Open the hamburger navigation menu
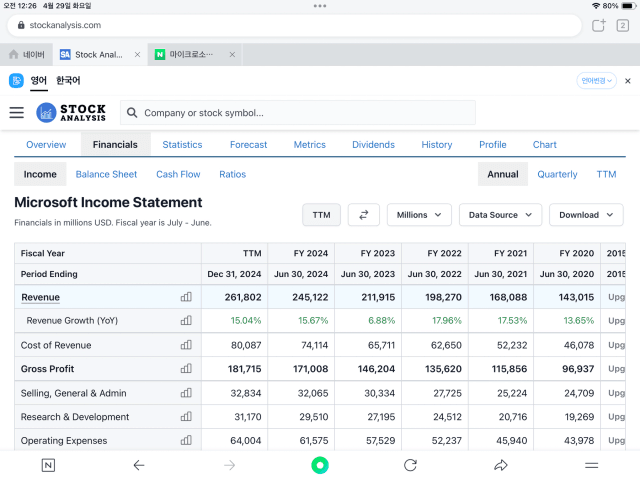640x480 pixels. [16, 112]
